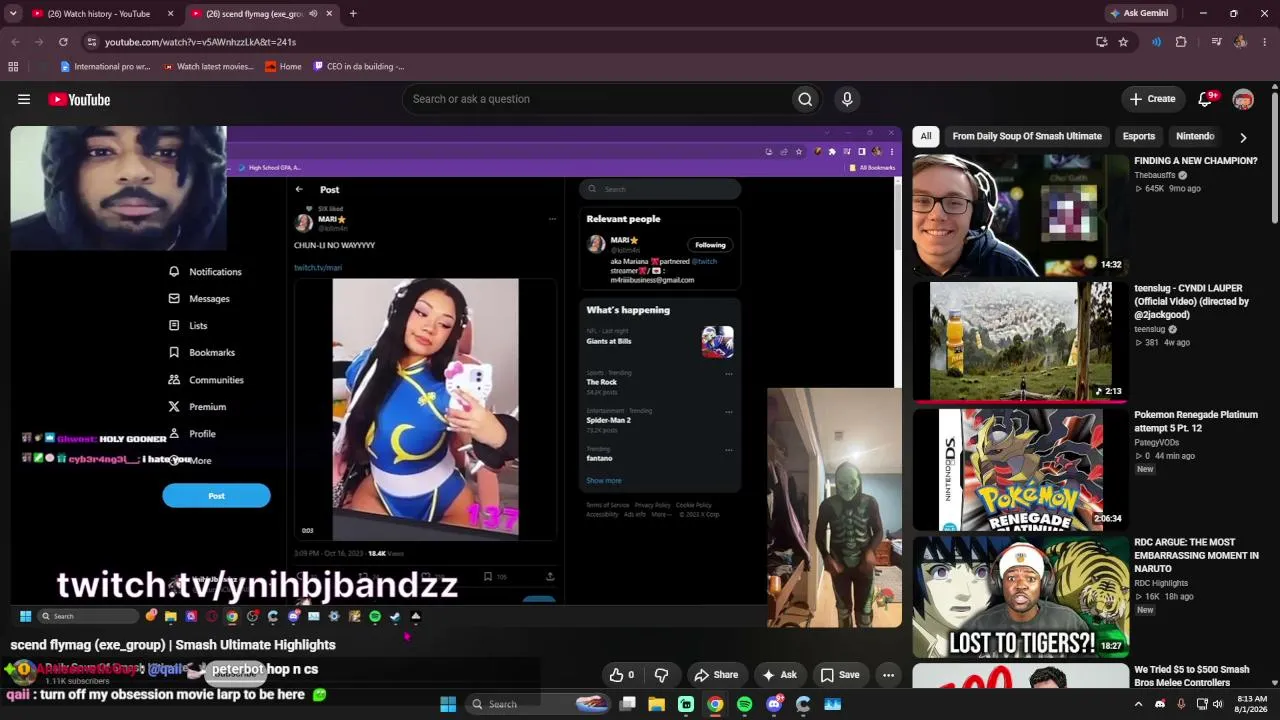Open Chrome extensions puzzle icon
Viewport: 1280px width, 720px height.
[x=1181, y=42]
